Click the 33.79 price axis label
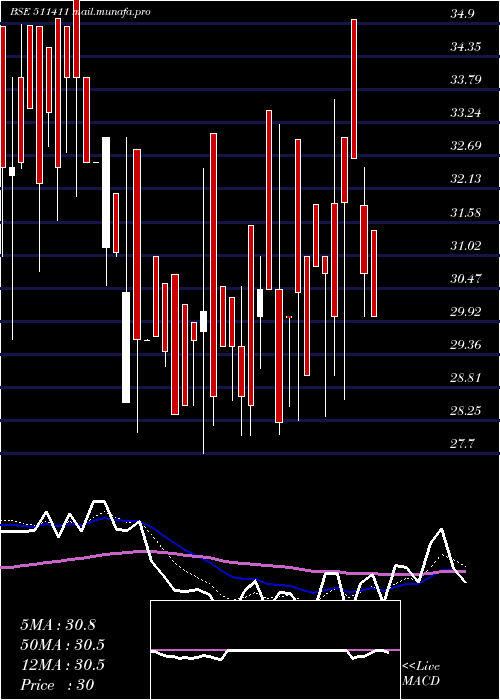Screen dimensions: 500x700 pyautogui.click(x=466, y=79)
